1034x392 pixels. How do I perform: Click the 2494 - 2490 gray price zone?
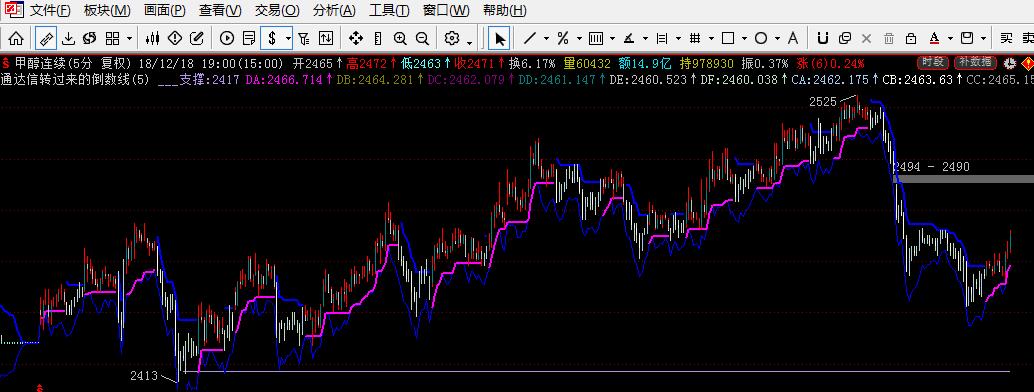pyautogui.click(x=963, y=178)
